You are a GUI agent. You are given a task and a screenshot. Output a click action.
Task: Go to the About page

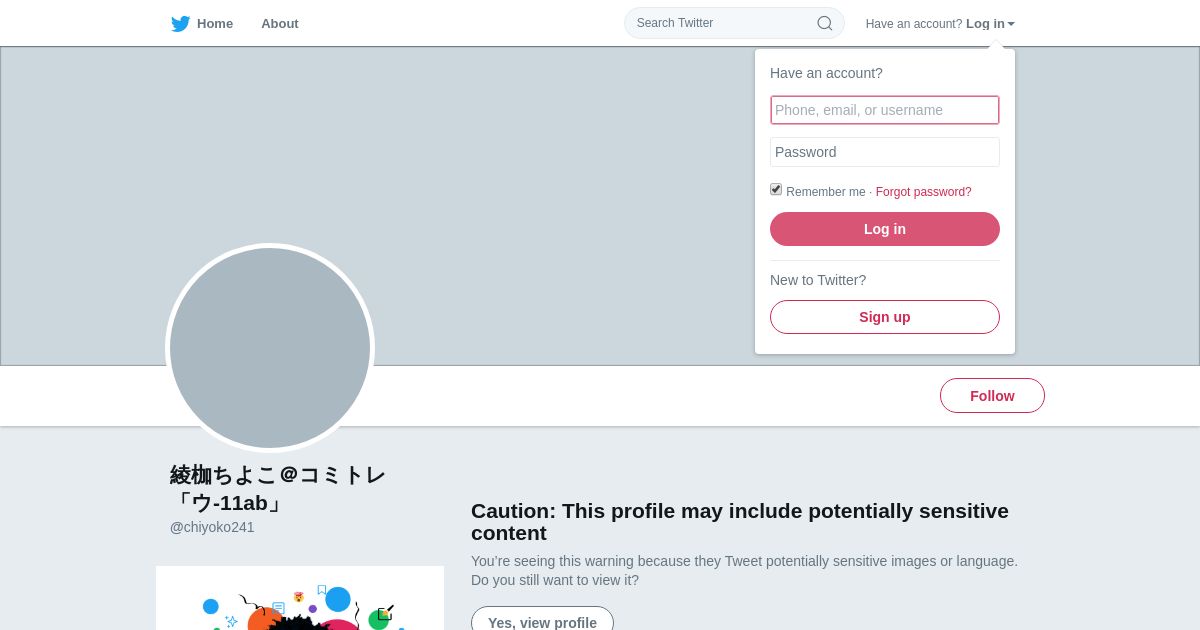[x=280, y=24]
